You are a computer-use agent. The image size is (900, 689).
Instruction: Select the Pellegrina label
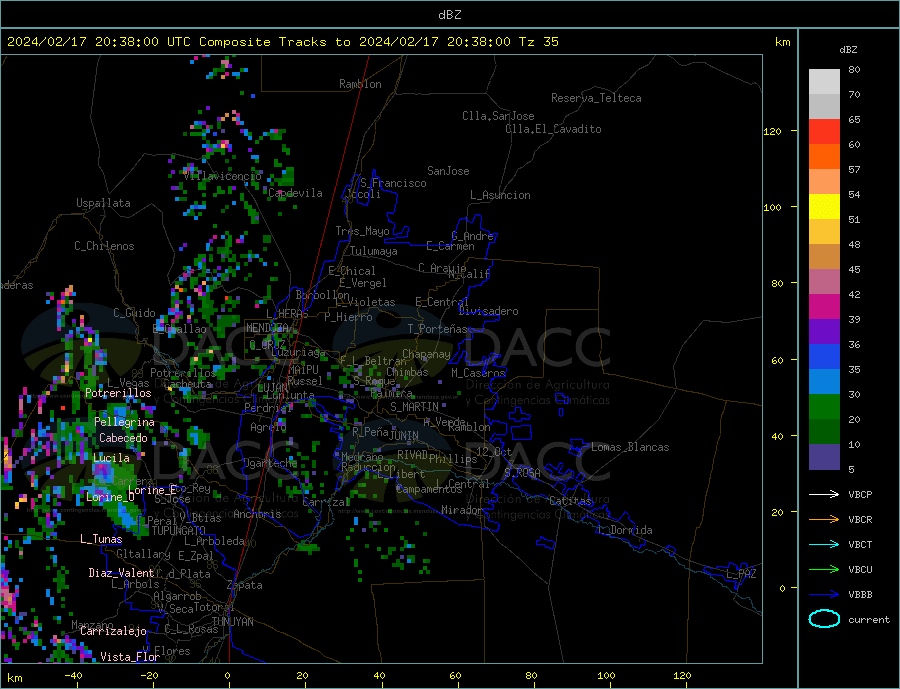pyautogui.click(x=125, y=423)
